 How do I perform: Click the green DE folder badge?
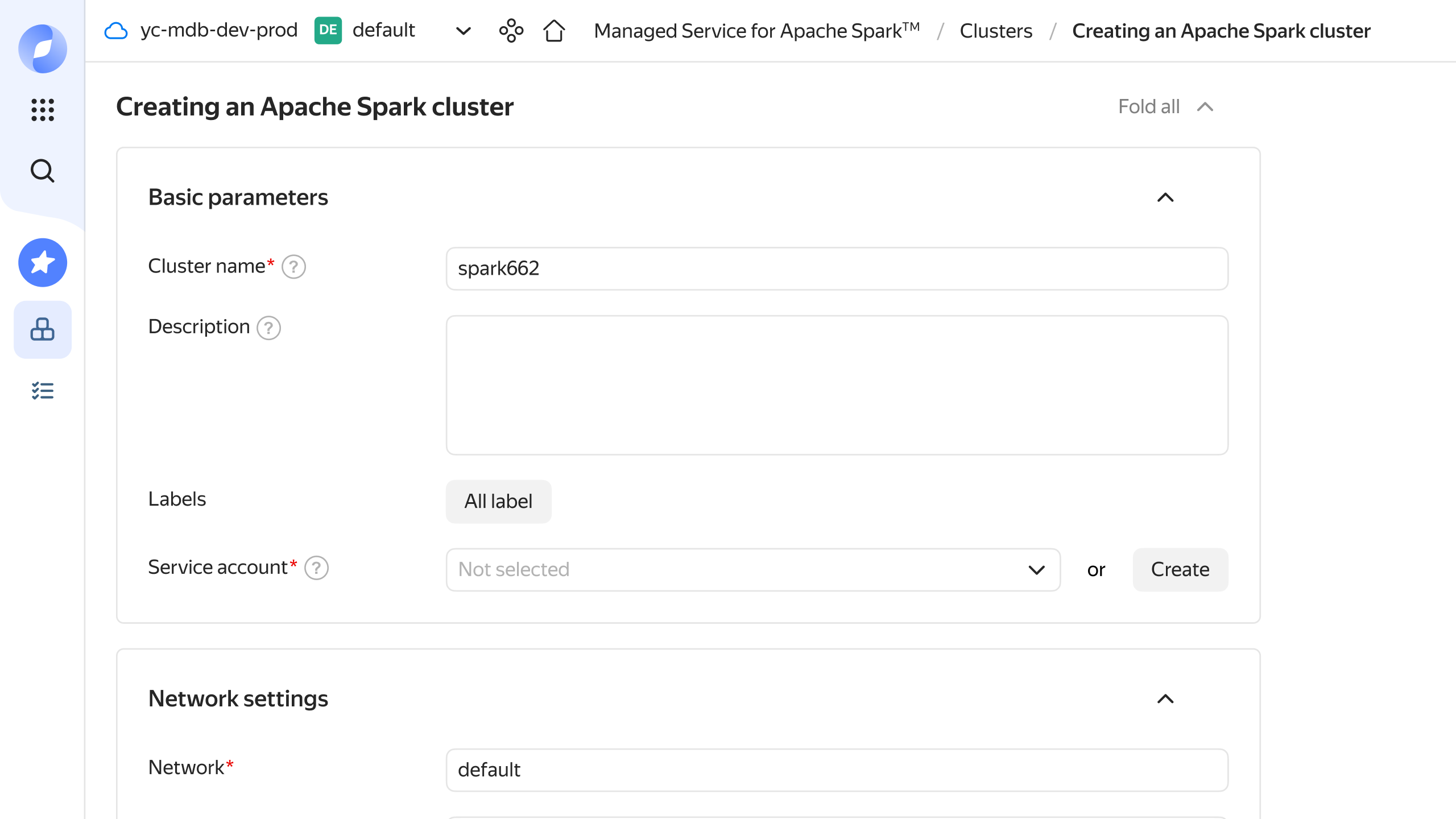point(328,30)
